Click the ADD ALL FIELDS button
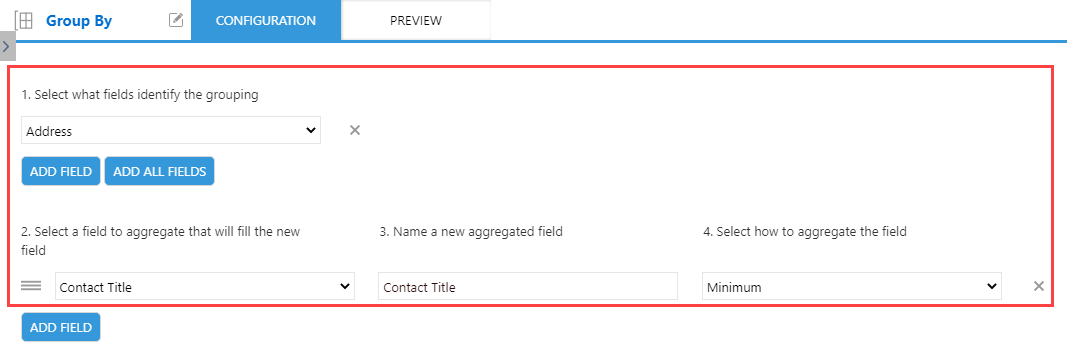The width and height of the screenshot is (1067, 362). click(159, 171)
